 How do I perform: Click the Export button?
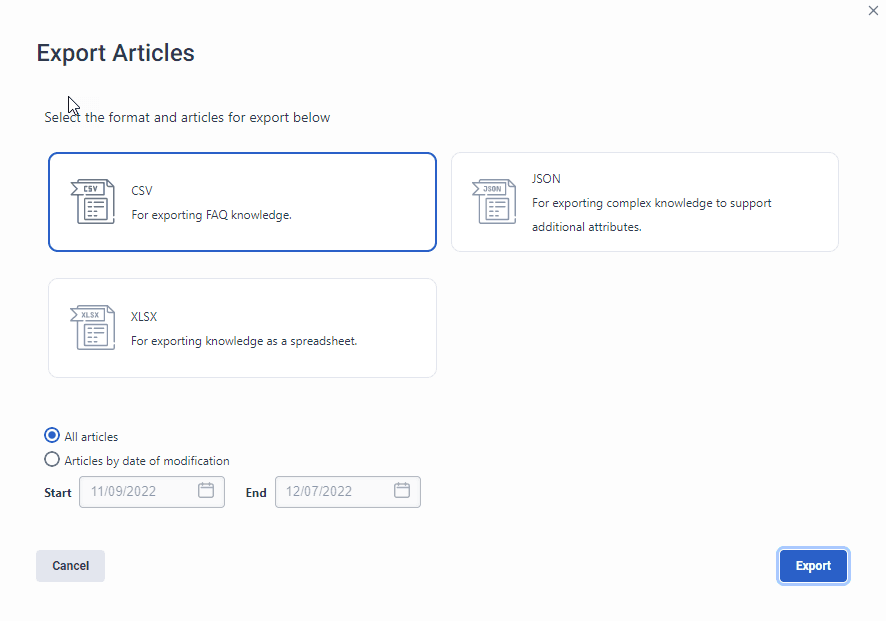812,565
